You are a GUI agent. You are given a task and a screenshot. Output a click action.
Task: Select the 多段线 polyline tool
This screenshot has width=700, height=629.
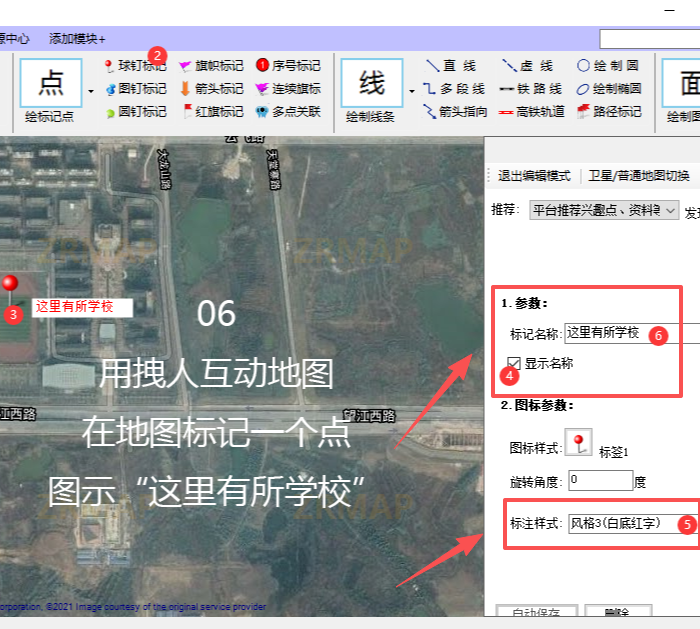(455, 88)
